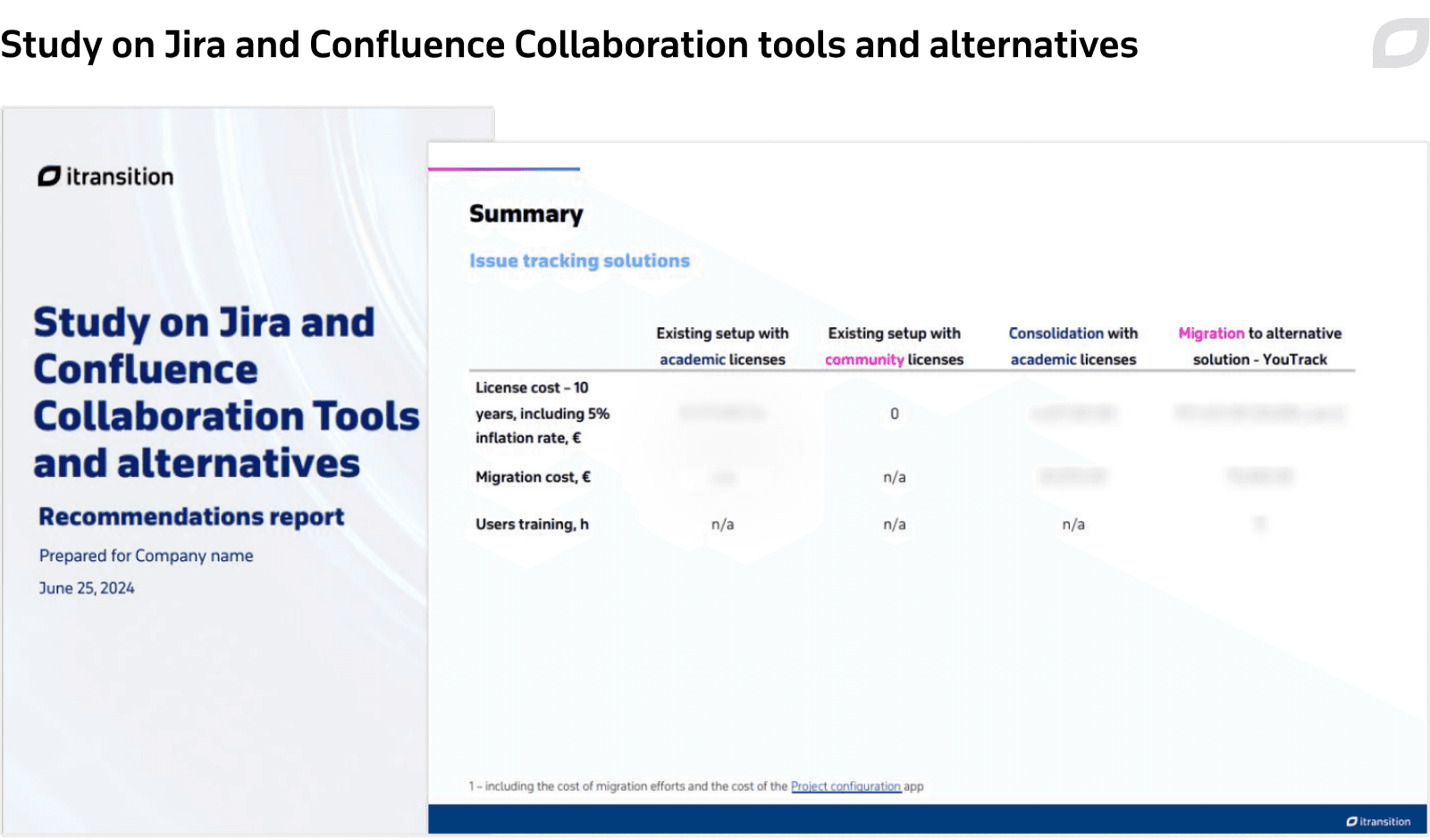
Task: Open the Project configuration link in footnote
Action: click(x=845, y=786)
